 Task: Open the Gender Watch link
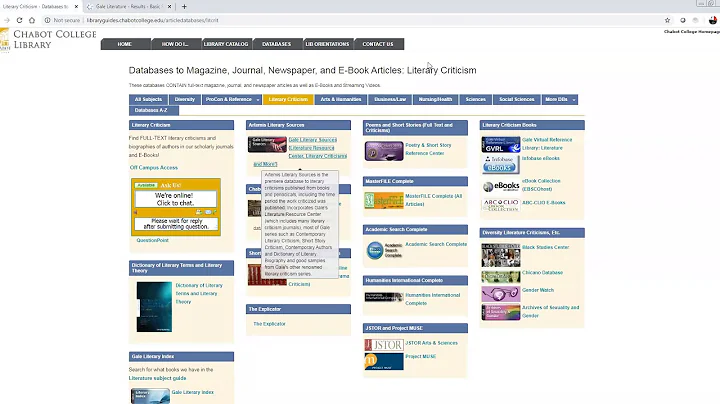[x=538, y=290]
